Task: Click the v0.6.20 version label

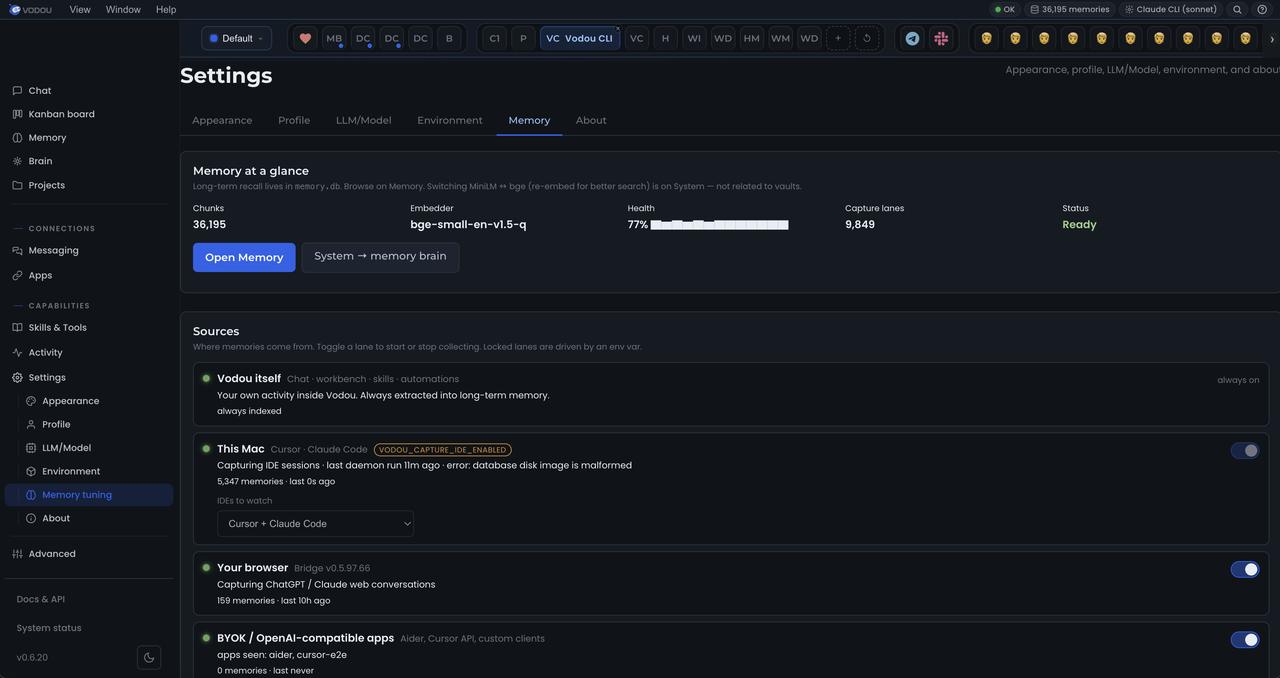Action: (32, 658)
